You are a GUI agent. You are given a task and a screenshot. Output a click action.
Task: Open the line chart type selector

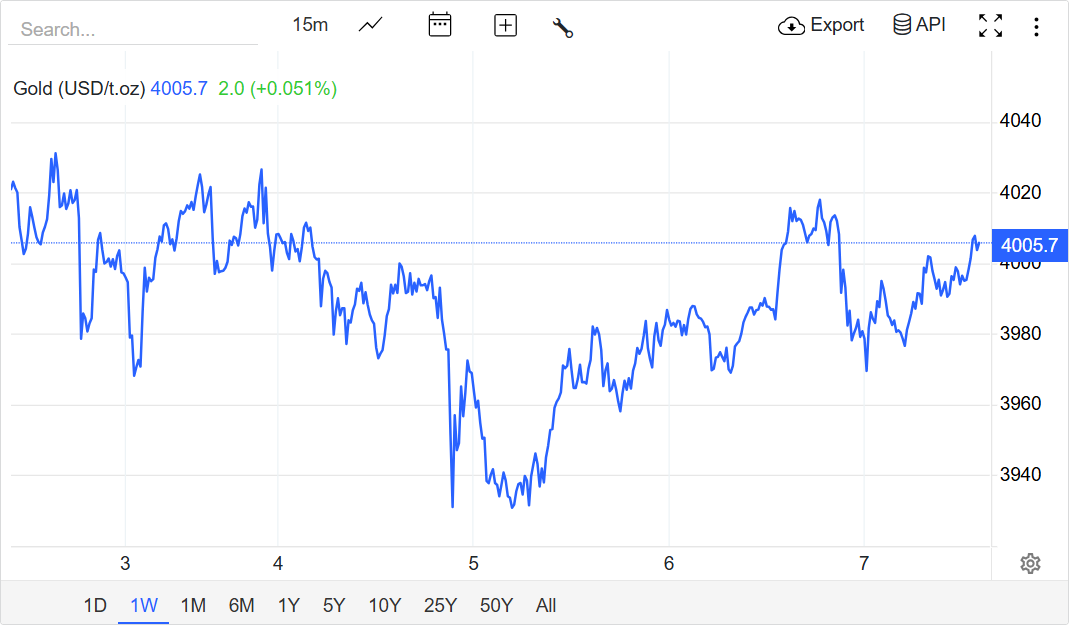[x=370, y=25]
